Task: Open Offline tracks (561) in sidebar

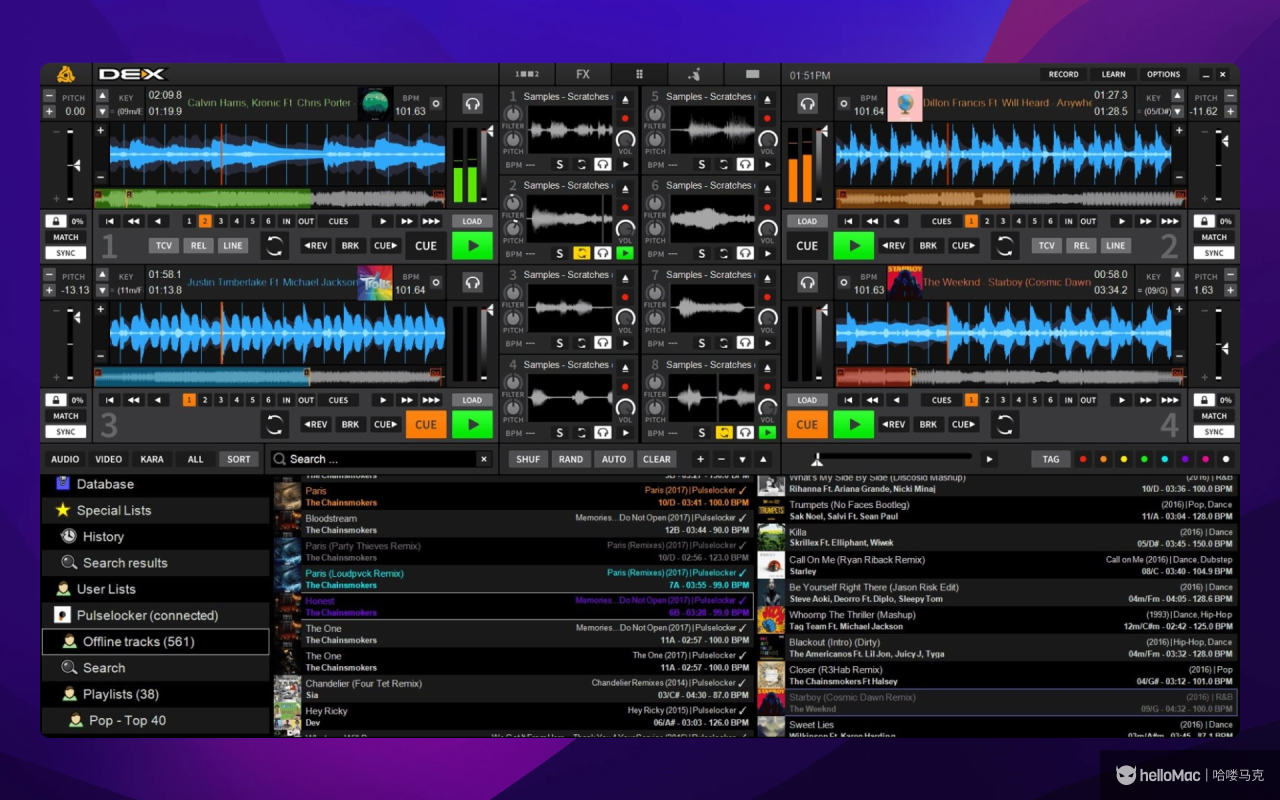Action: (x=155, y=642)
